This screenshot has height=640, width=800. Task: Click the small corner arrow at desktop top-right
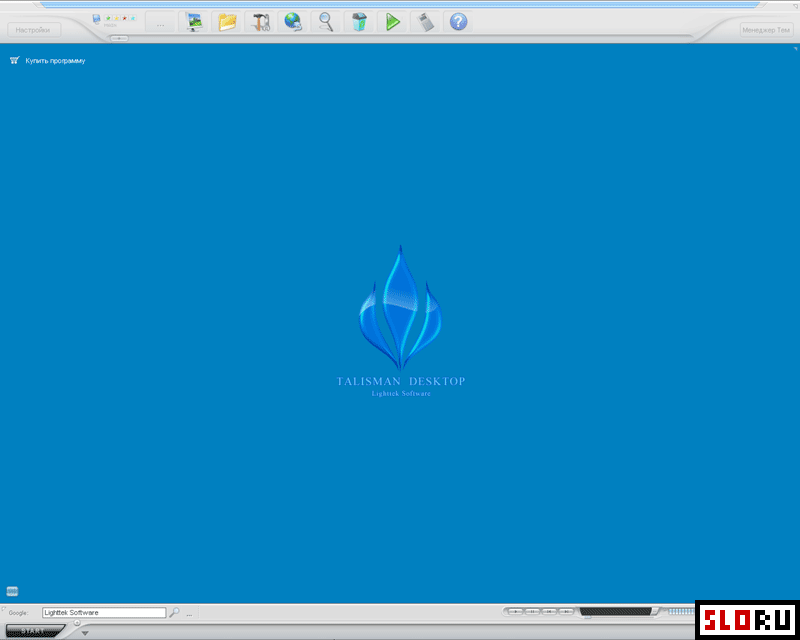[795, 49]
